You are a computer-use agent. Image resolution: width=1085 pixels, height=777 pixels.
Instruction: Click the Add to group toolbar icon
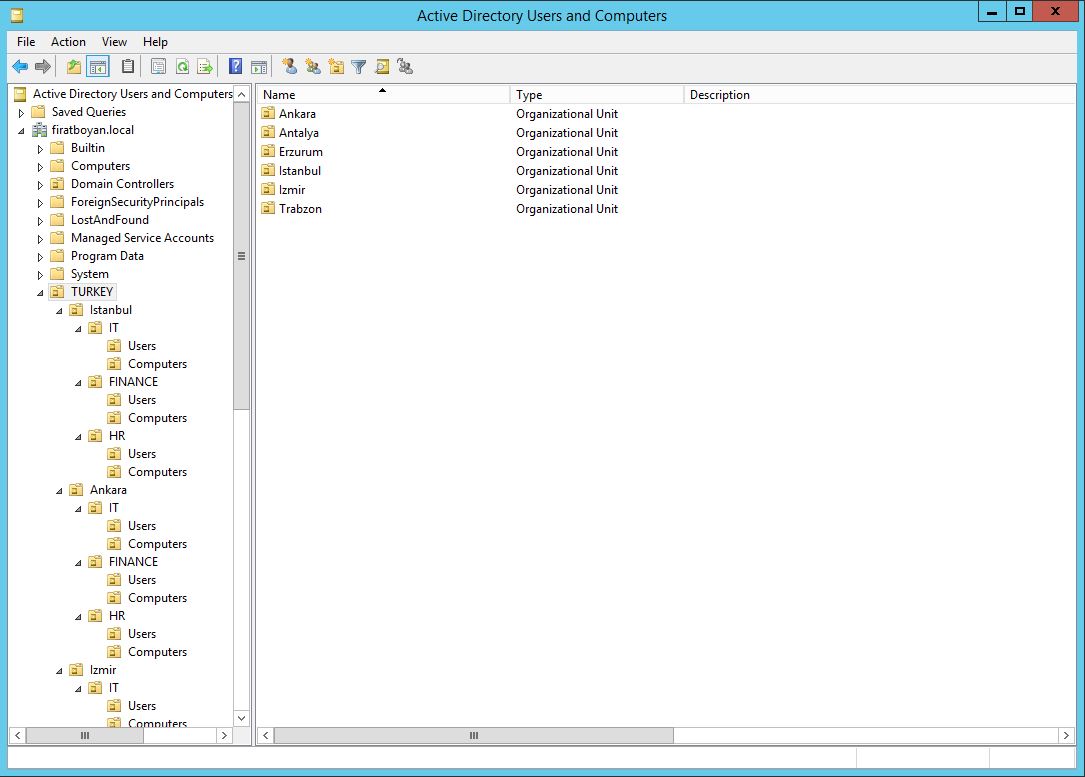pos(405,66)
